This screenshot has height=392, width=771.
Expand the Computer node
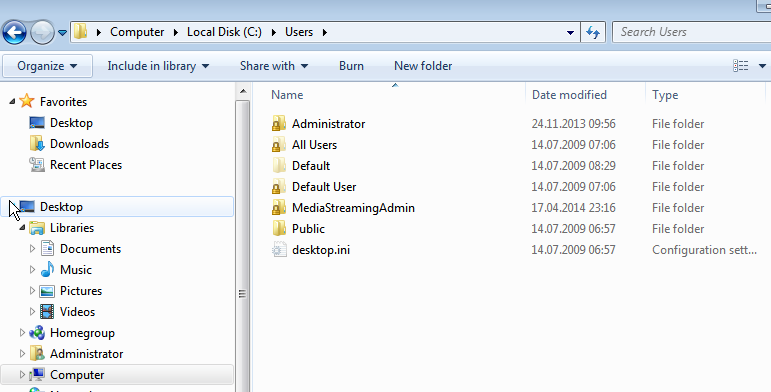(x=22, y=375)
